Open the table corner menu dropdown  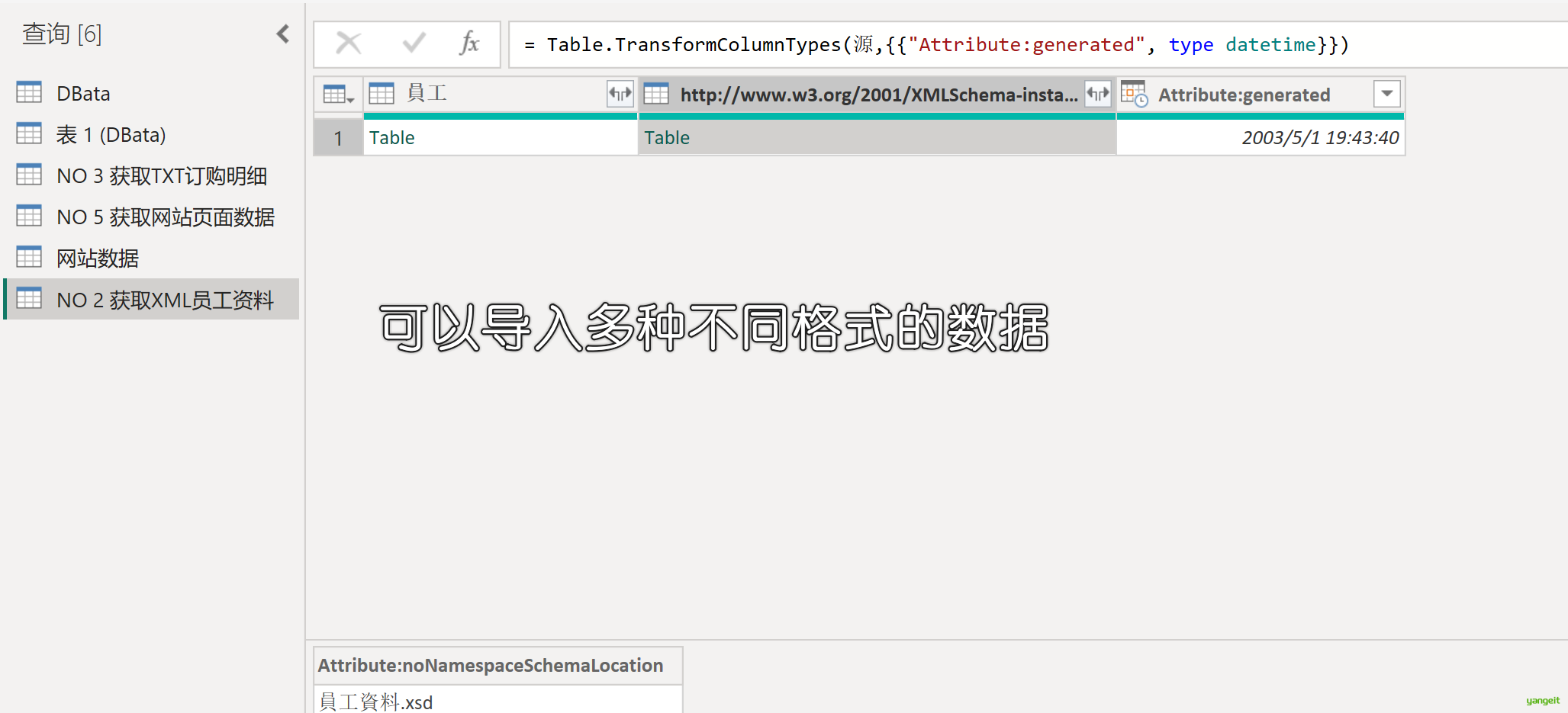pos(338,95)
